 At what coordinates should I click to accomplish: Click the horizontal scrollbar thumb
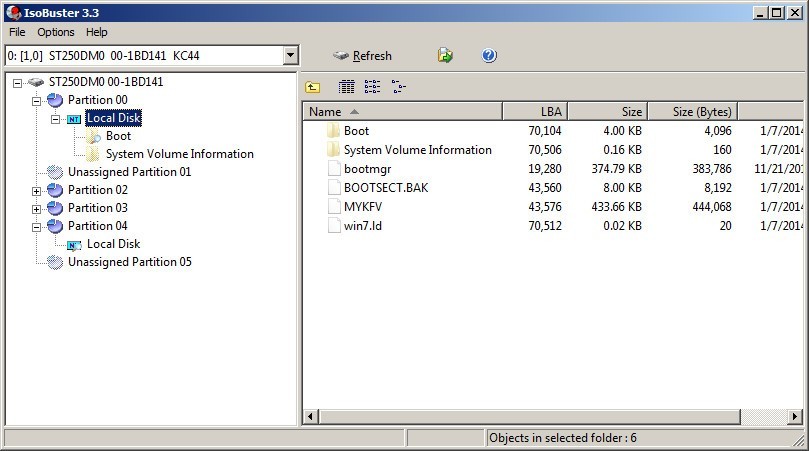pyautogui.click(x=530, y=416)
